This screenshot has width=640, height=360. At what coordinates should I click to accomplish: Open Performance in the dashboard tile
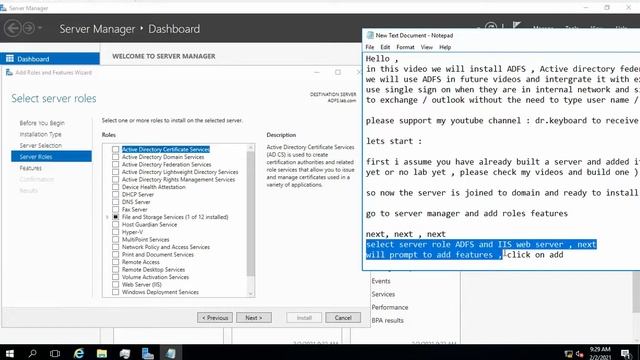[390, 307]
